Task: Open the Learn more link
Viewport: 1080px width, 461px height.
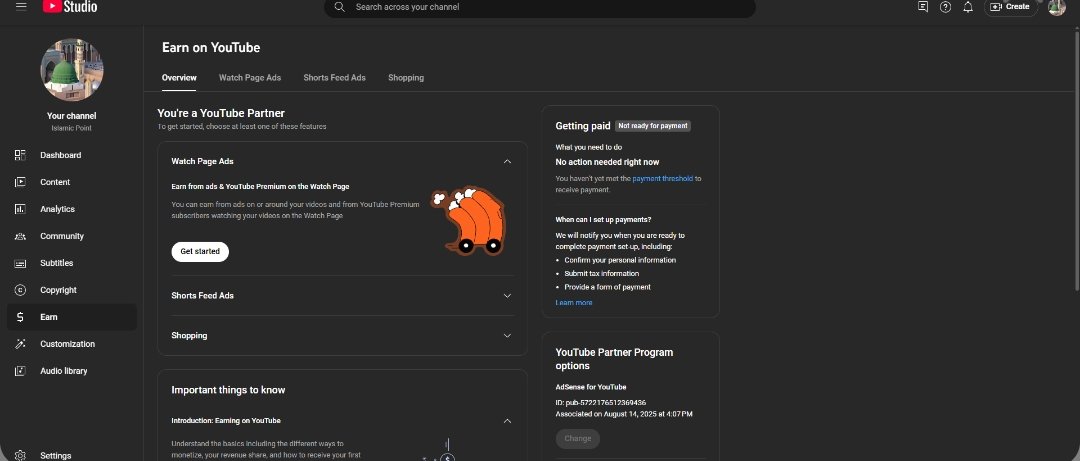Action: 574,303
